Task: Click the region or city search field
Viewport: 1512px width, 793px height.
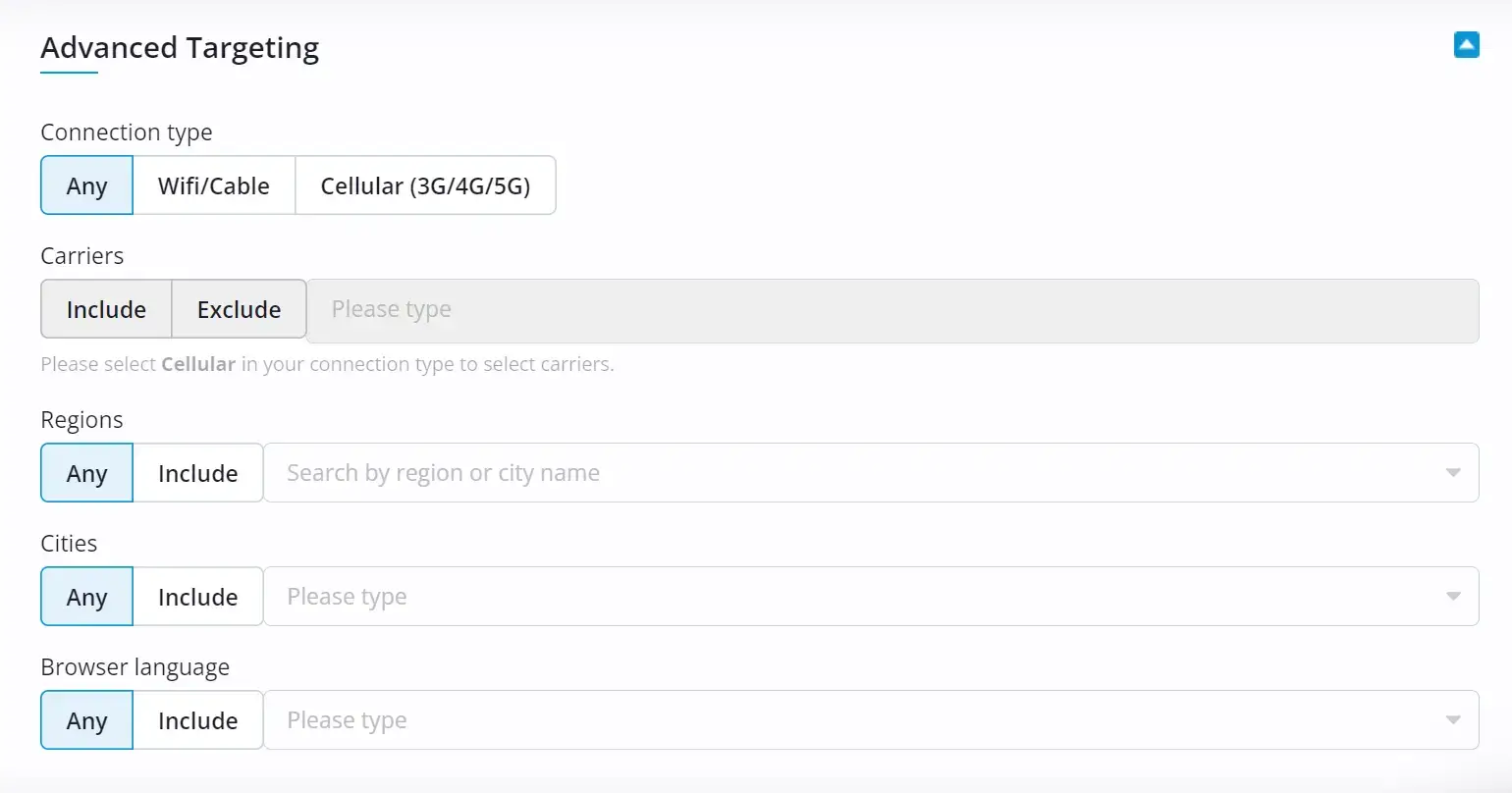Action: click(844, 473)
